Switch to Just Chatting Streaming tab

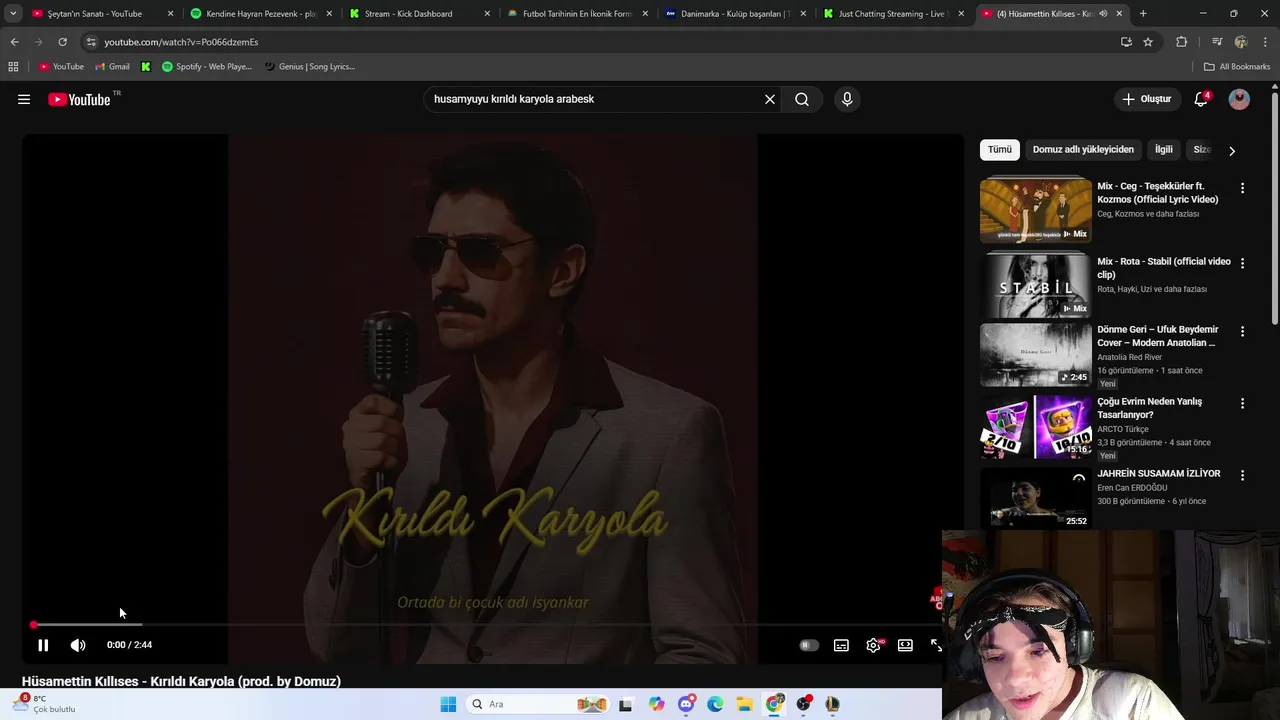pos(893,14)
